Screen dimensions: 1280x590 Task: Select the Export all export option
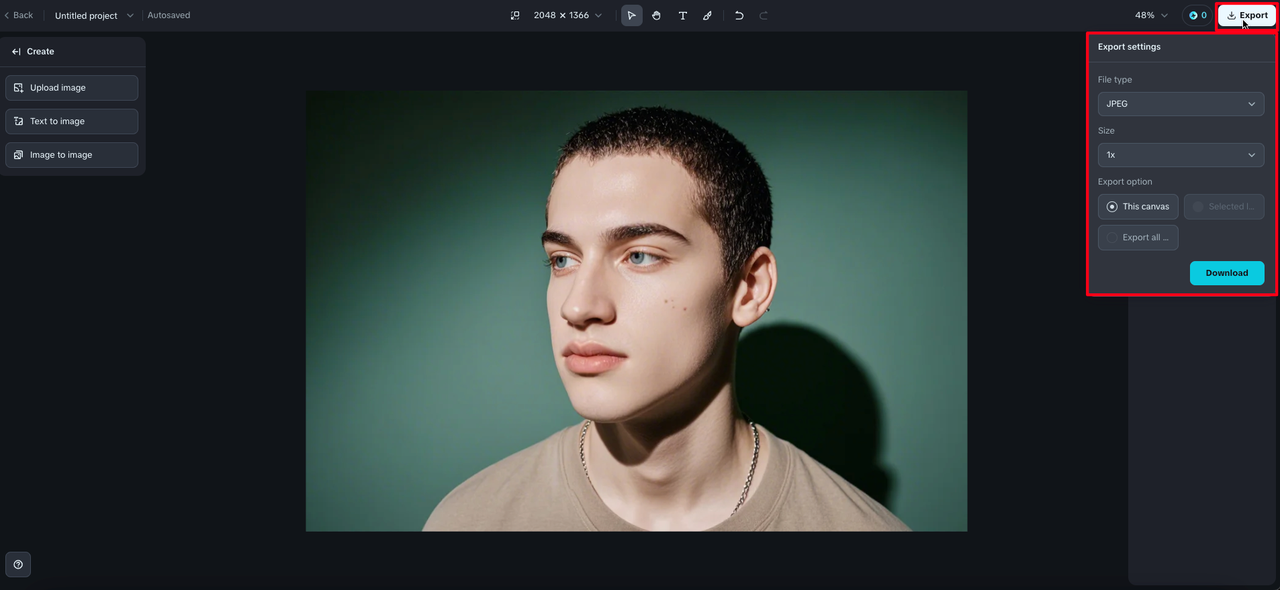1138,238
